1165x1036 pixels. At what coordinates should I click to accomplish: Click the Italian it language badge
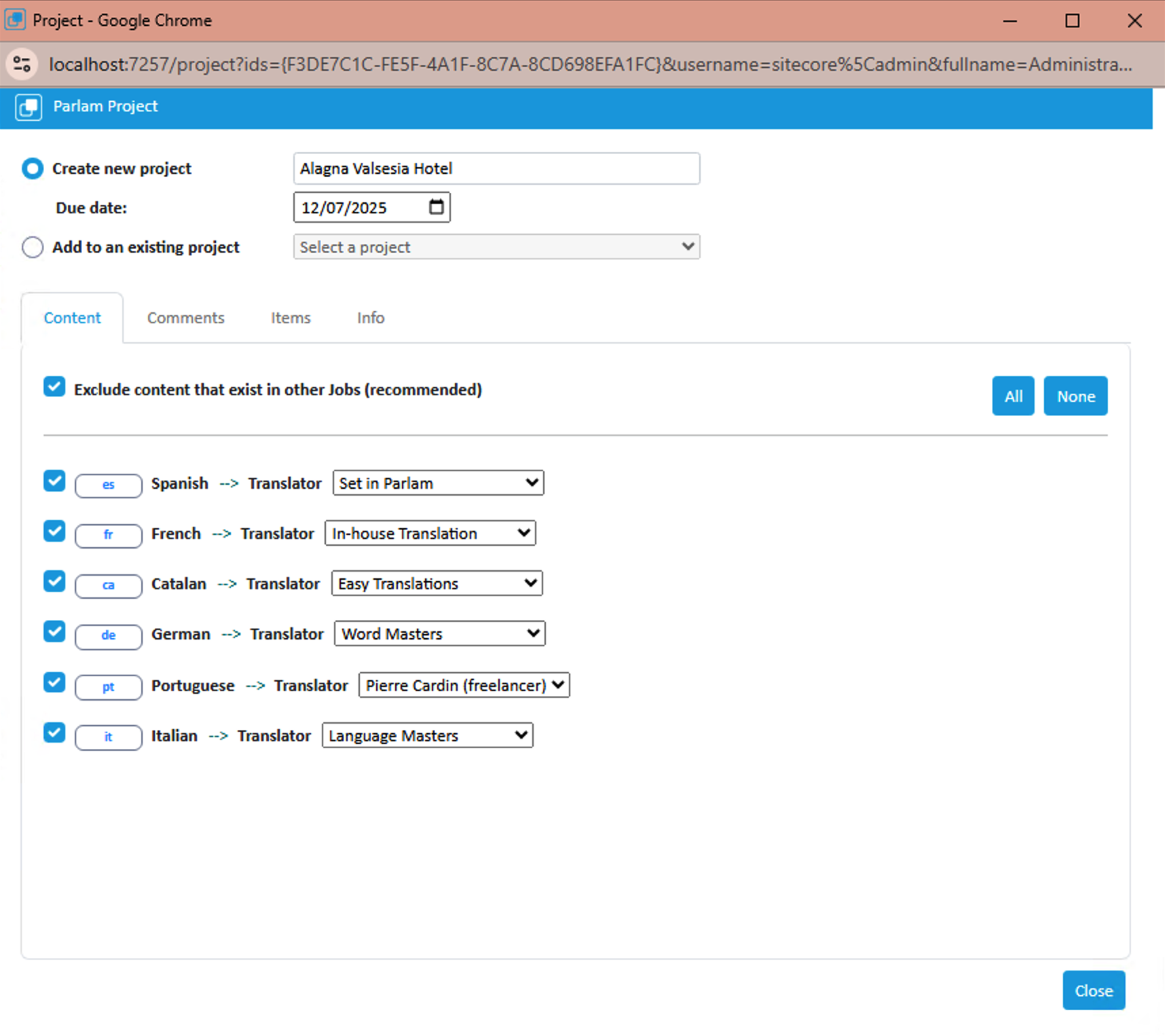point(108,737)
